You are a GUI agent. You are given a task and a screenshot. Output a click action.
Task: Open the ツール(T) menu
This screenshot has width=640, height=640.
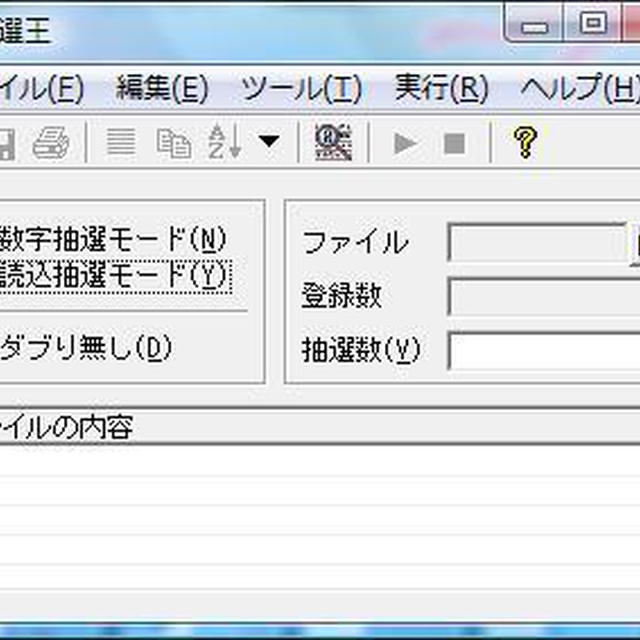coord(302,89)
